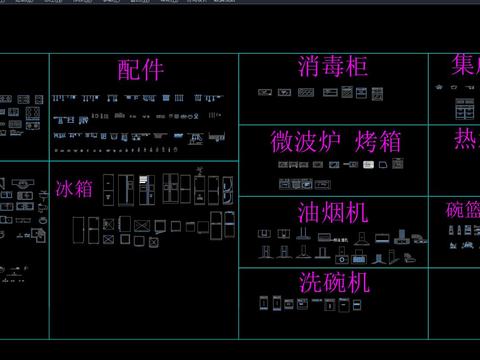
Task: Pick the thin horizontal bar block under 洗碗机
Action: click(x=317, y=300)
